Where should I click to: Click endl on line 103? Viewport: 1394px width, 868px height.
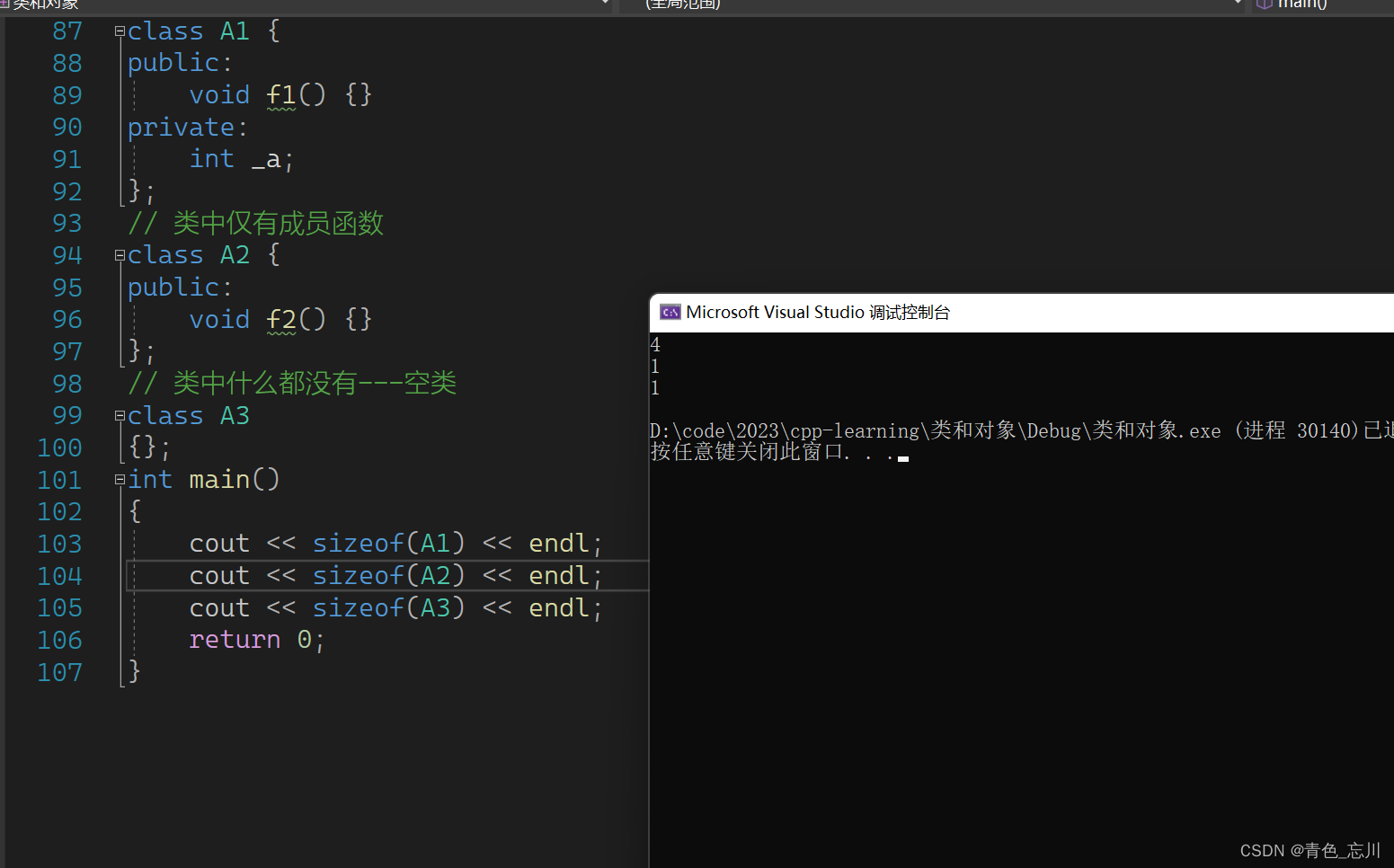[559, 545]
